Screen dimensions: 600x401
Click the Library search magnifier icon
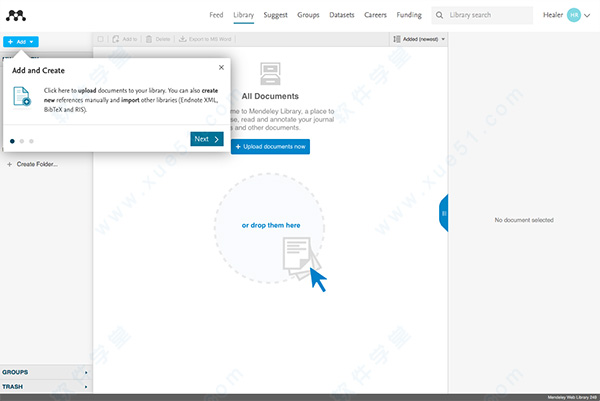tap(439, 15)
